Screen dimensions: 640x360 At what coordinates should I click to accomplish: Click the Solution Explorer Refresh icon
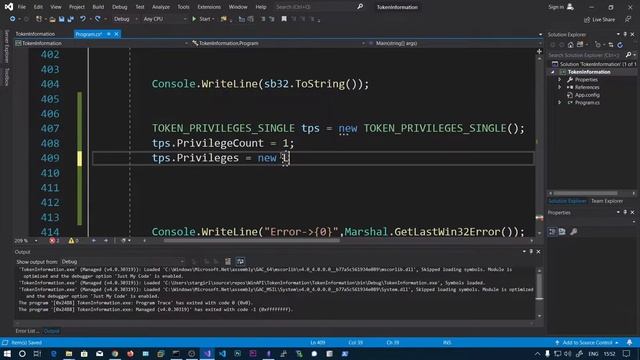pos(620,45)
